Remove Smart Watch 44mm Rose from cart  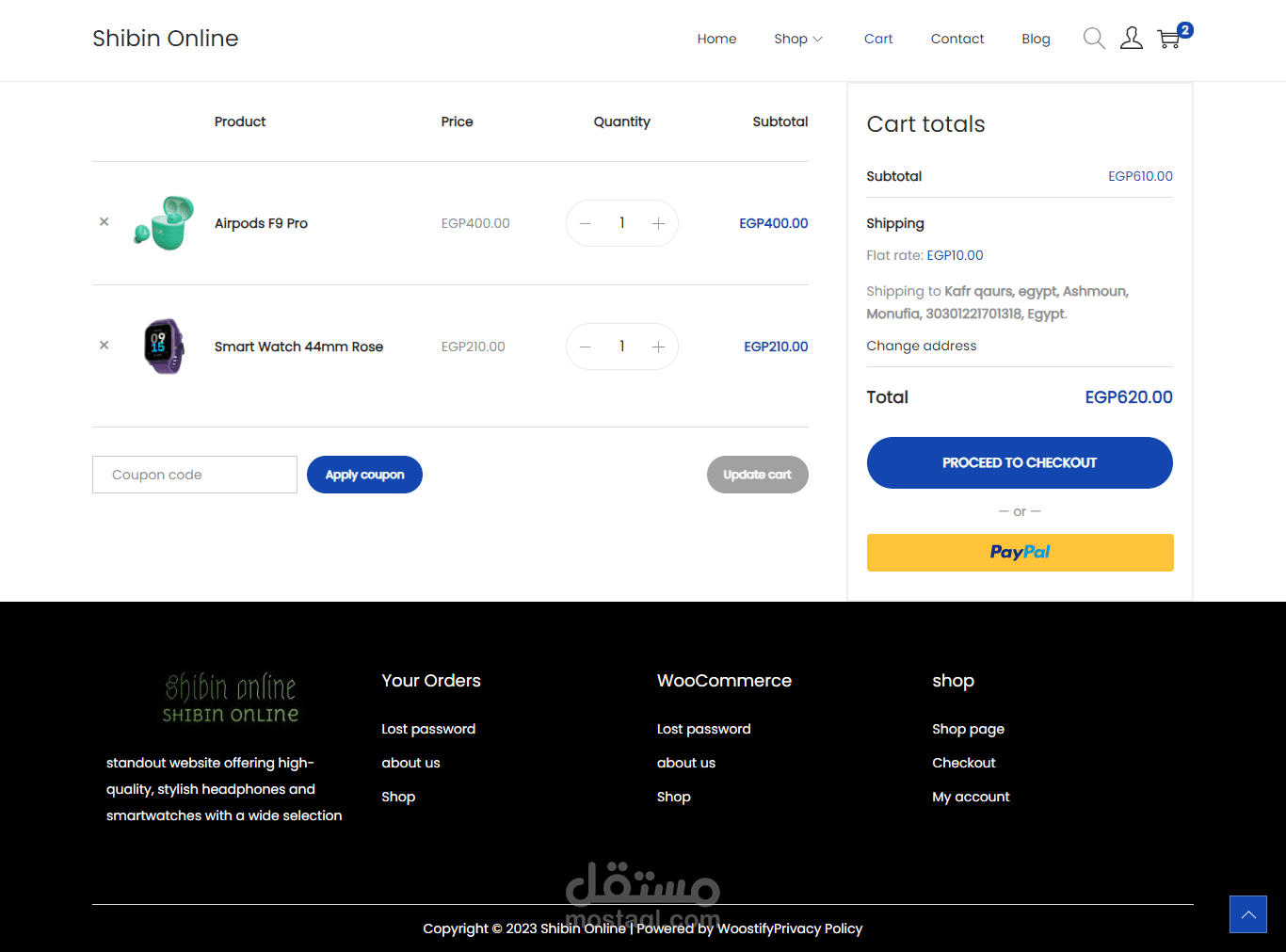pyautogui.click(x=104, y=346)
